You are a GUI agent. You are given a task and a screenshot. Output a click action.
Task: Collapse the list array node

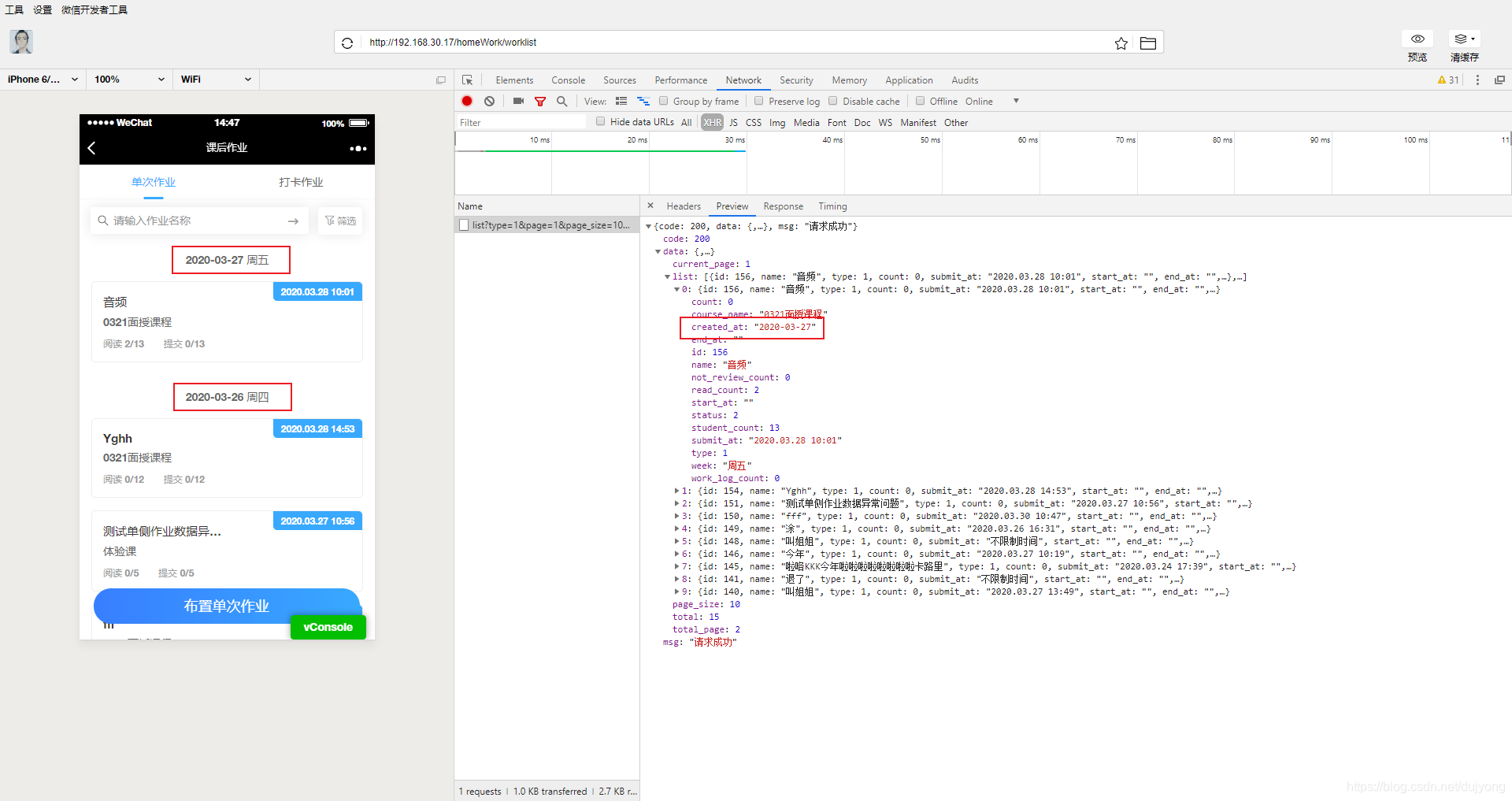[x=667, y=277]
